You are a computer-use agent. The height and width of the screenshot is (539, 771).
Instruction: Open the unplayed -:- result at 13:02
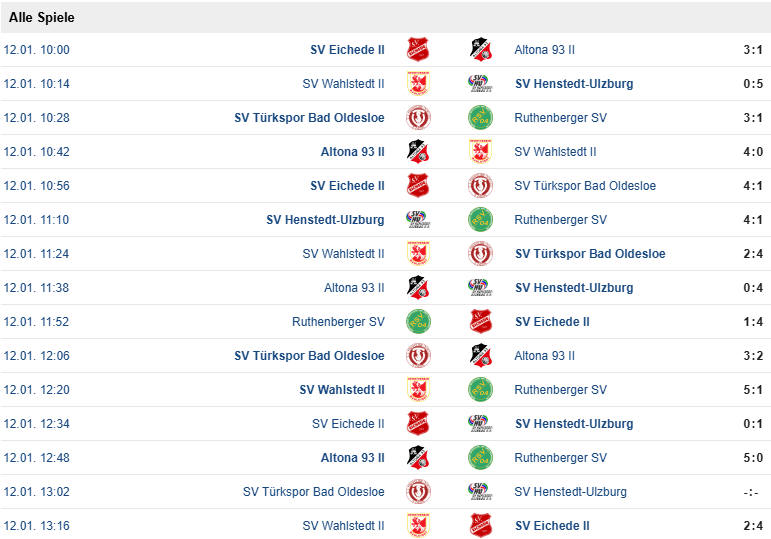click(x=751, y=492)
